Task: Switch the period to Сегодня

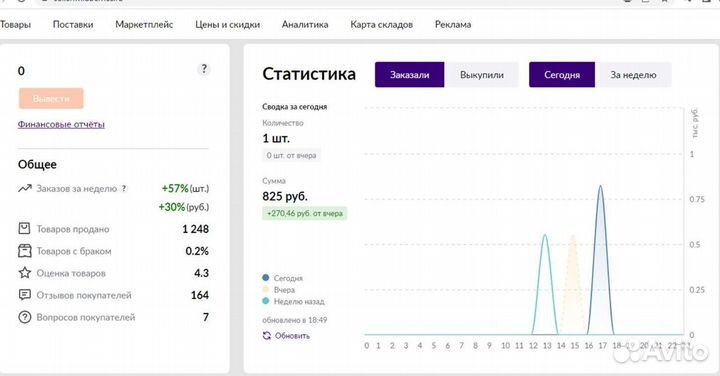Action: coord(562,75)
